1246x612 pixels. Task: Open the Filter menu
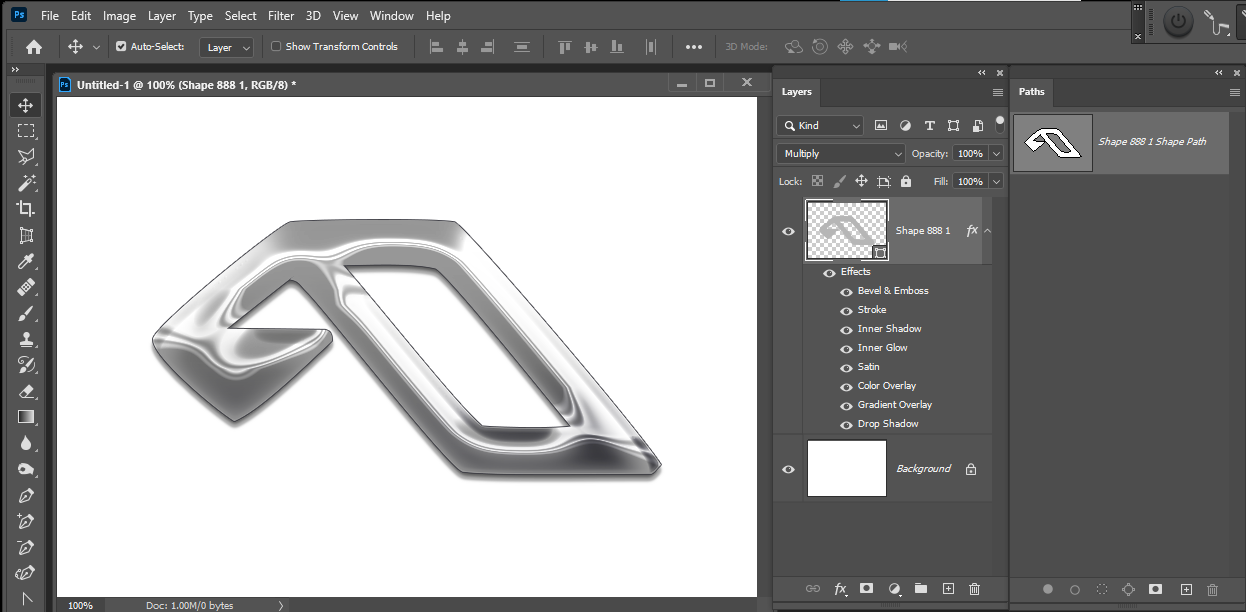pos(280,15)
